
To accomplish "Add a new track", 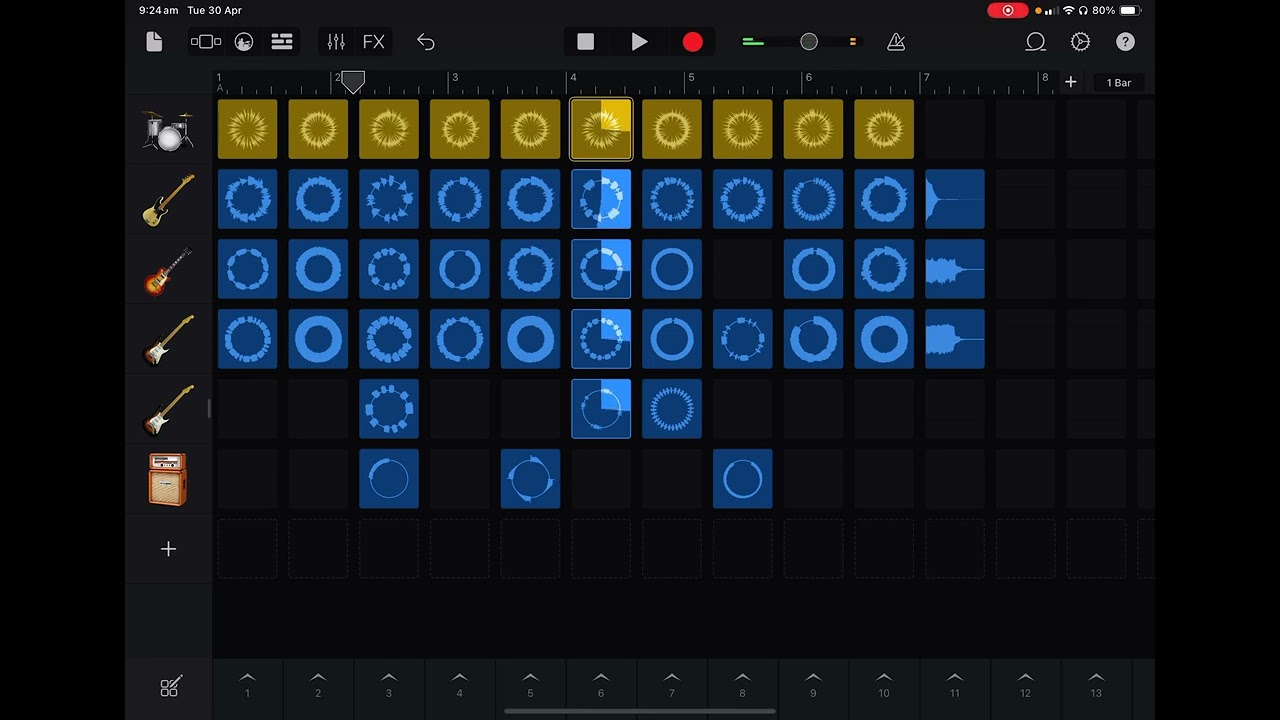I will (x=168, y=549).
